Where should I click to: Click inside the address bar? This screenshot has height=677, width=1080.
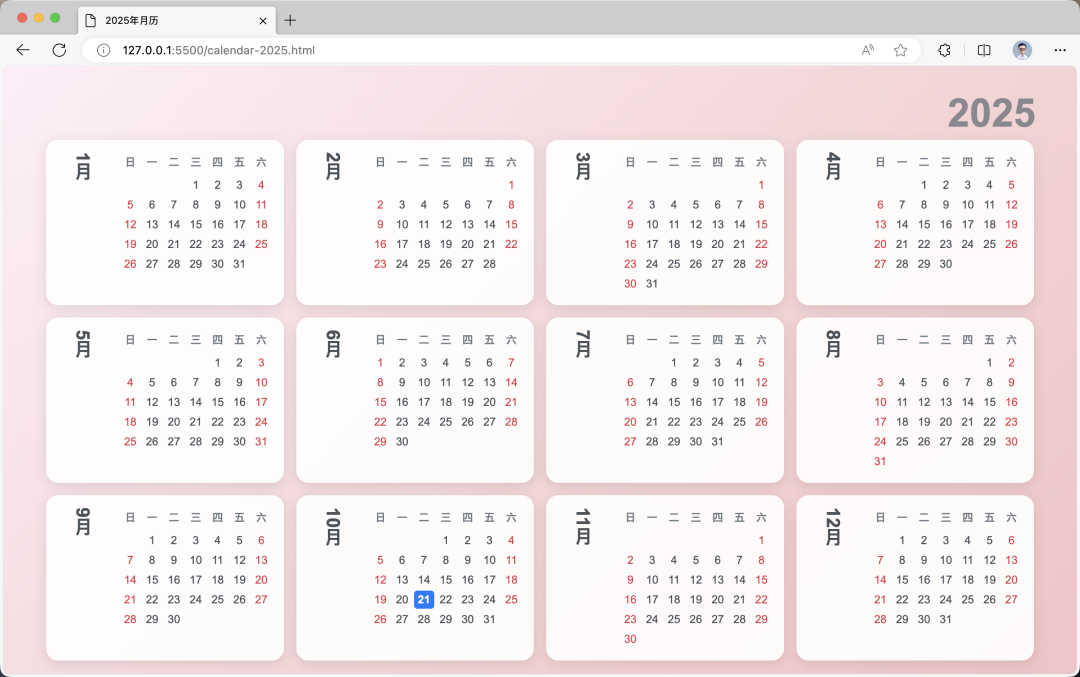[x=400, y=50]
